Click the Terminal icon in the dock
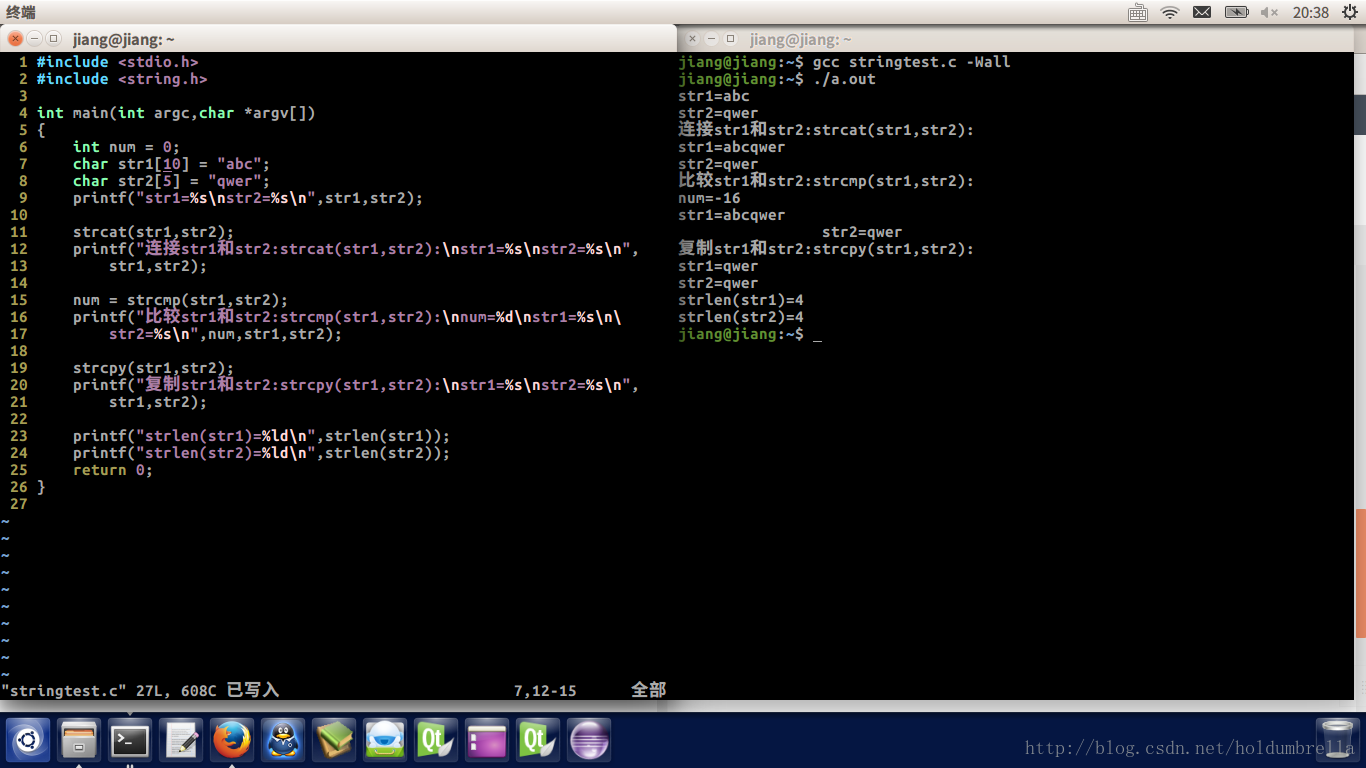The image size is (1366, 768). click(x=130, y=741)
